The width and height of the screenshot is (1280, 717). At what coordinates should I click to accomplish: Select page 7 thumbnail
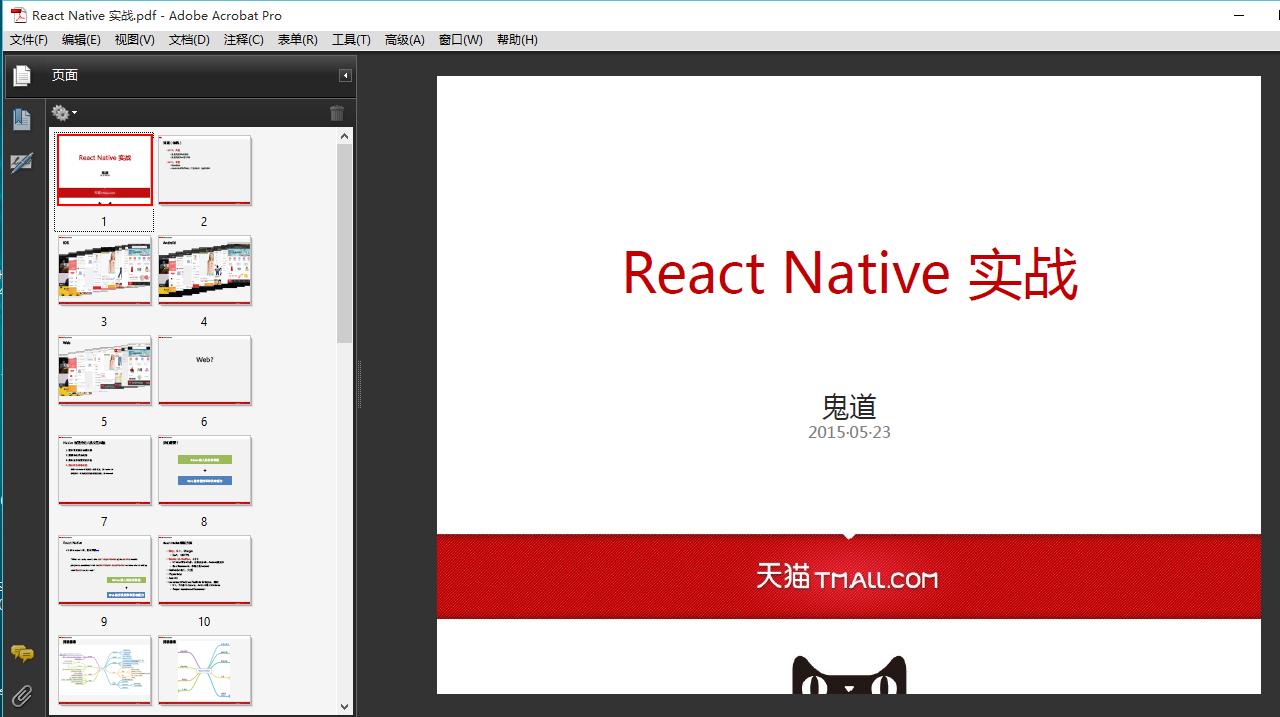[x=105, y=470]
